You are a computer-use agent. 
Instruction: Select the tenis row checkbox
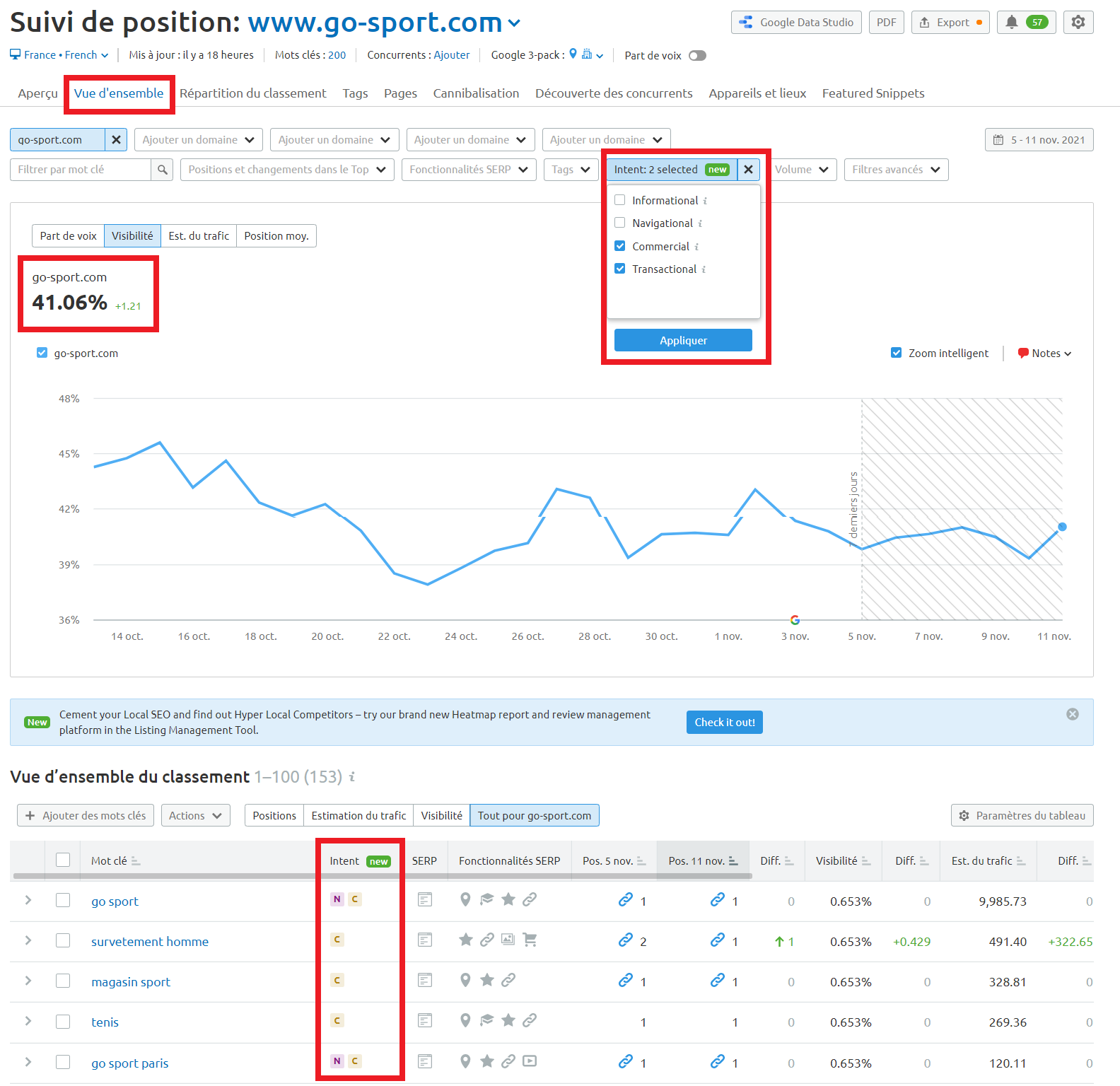(63, 1022)
